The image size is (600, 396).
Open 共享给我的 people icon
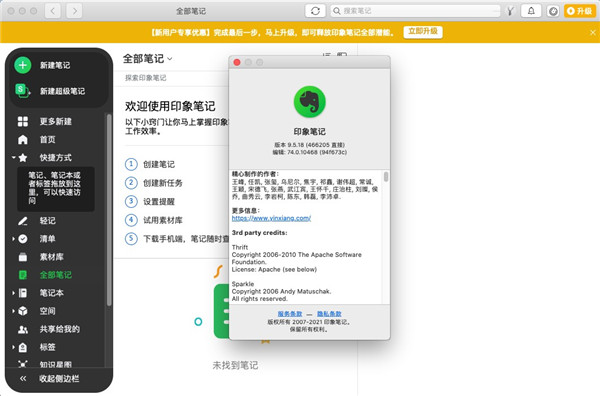(23, 329)
